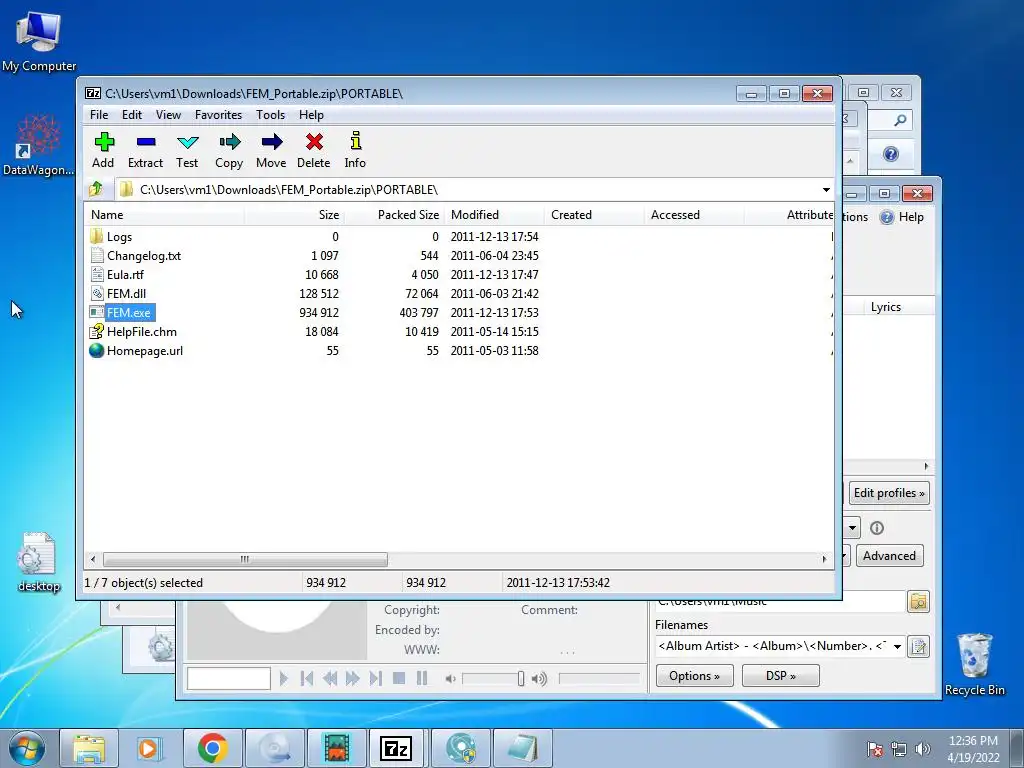Expand Filenames pattern dropdown

click(x=897, y=647)
